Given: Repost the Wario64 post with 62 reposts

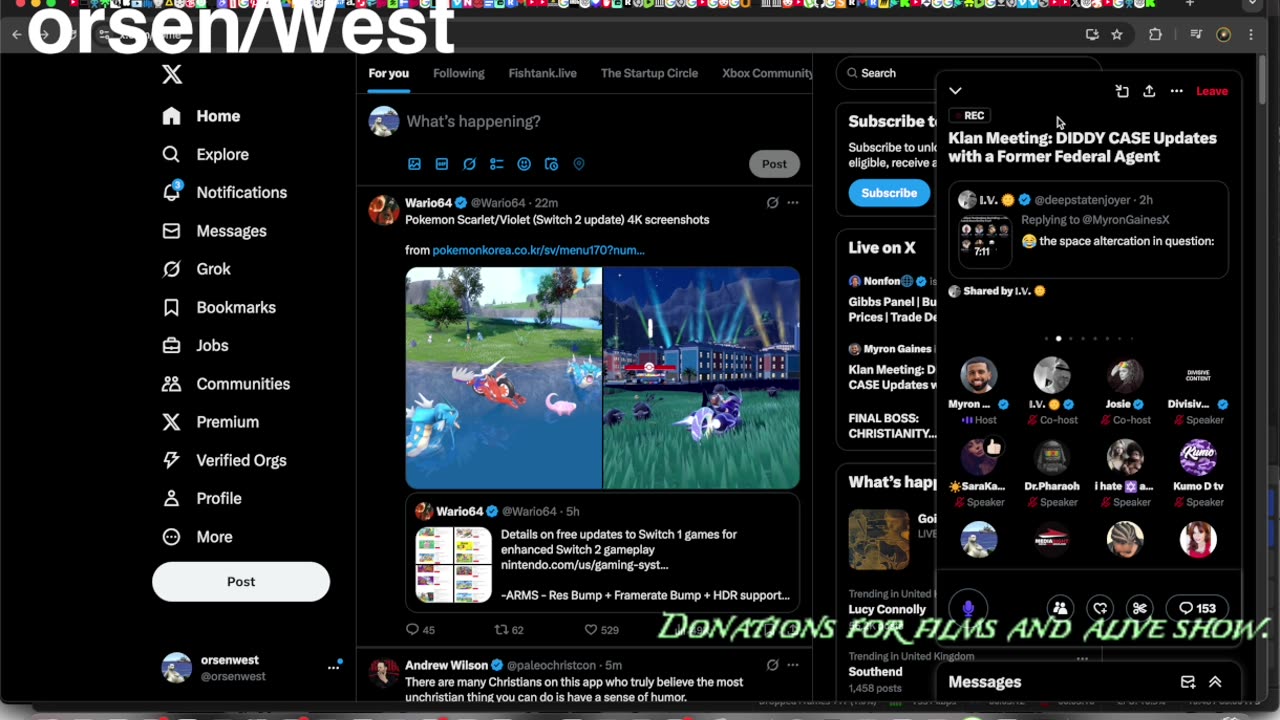Looking at the screenshot, I should click(x=509, y=630).
